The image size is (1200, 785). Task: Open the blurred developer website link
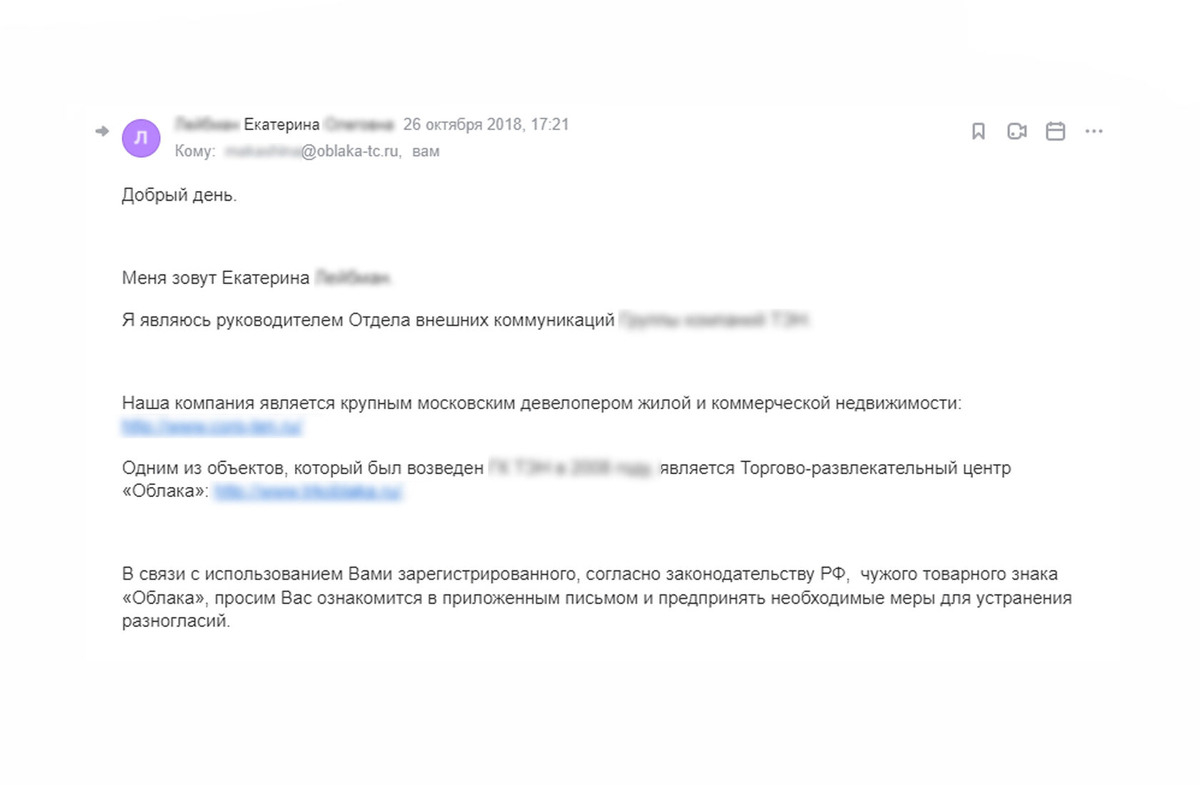coord(212,428)
